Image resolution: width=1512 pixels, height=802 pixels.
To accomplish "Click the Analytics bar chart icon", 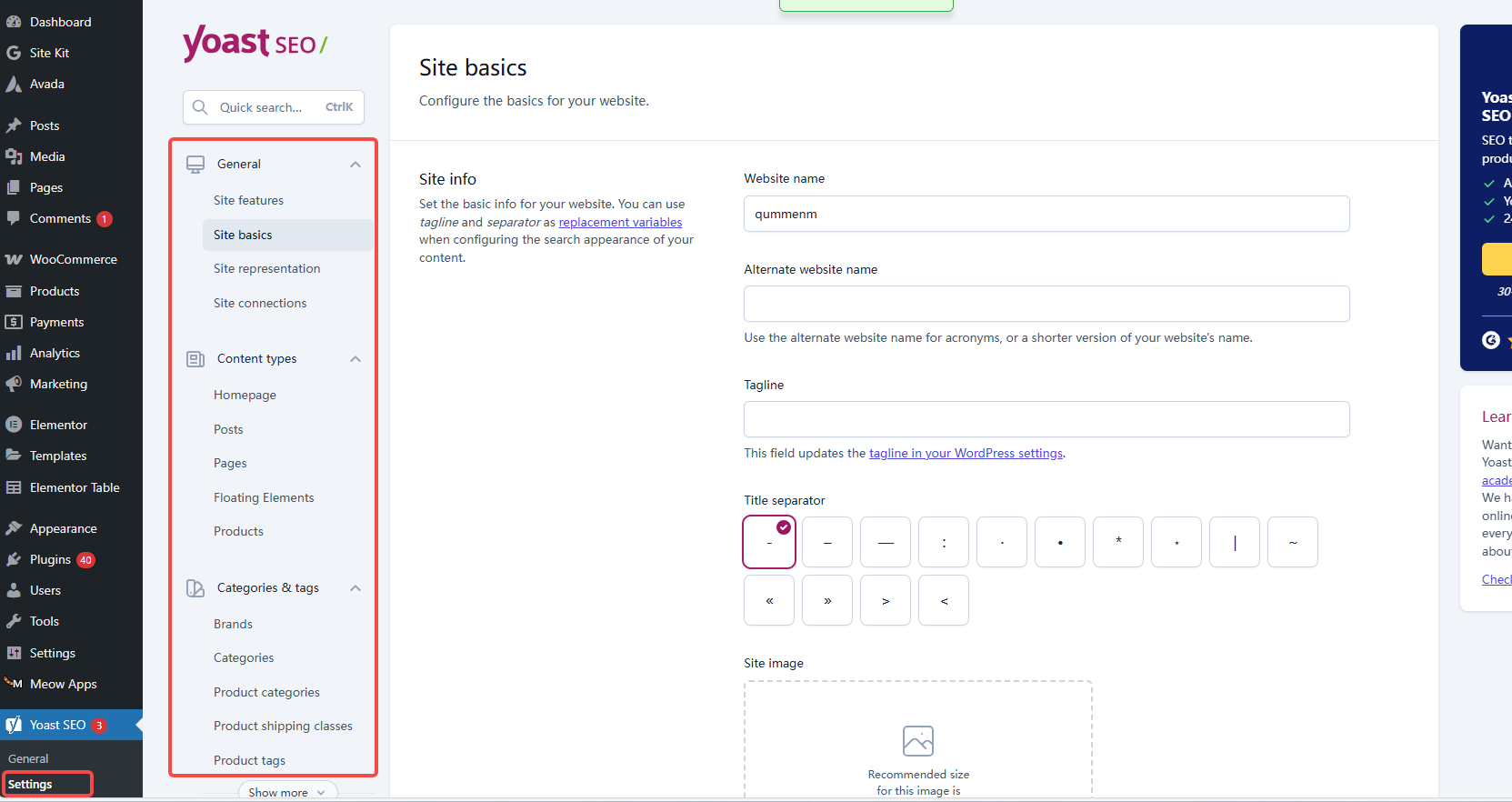I will coord(14,353).
